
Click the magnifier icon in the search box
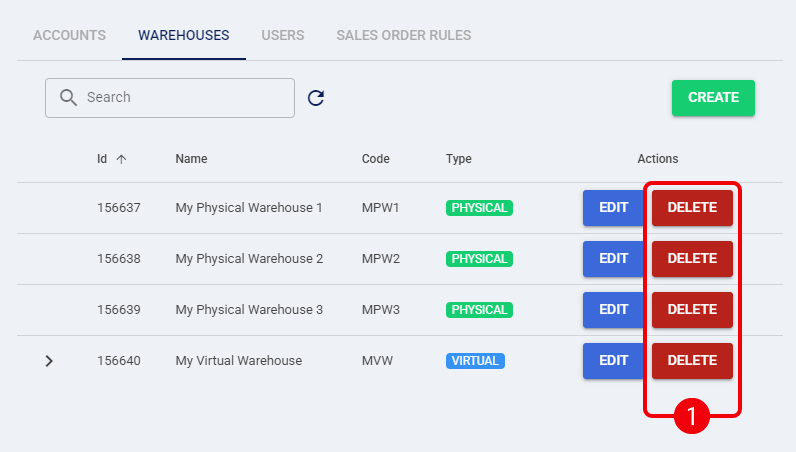pyautogui.click(x=68, y=98)
